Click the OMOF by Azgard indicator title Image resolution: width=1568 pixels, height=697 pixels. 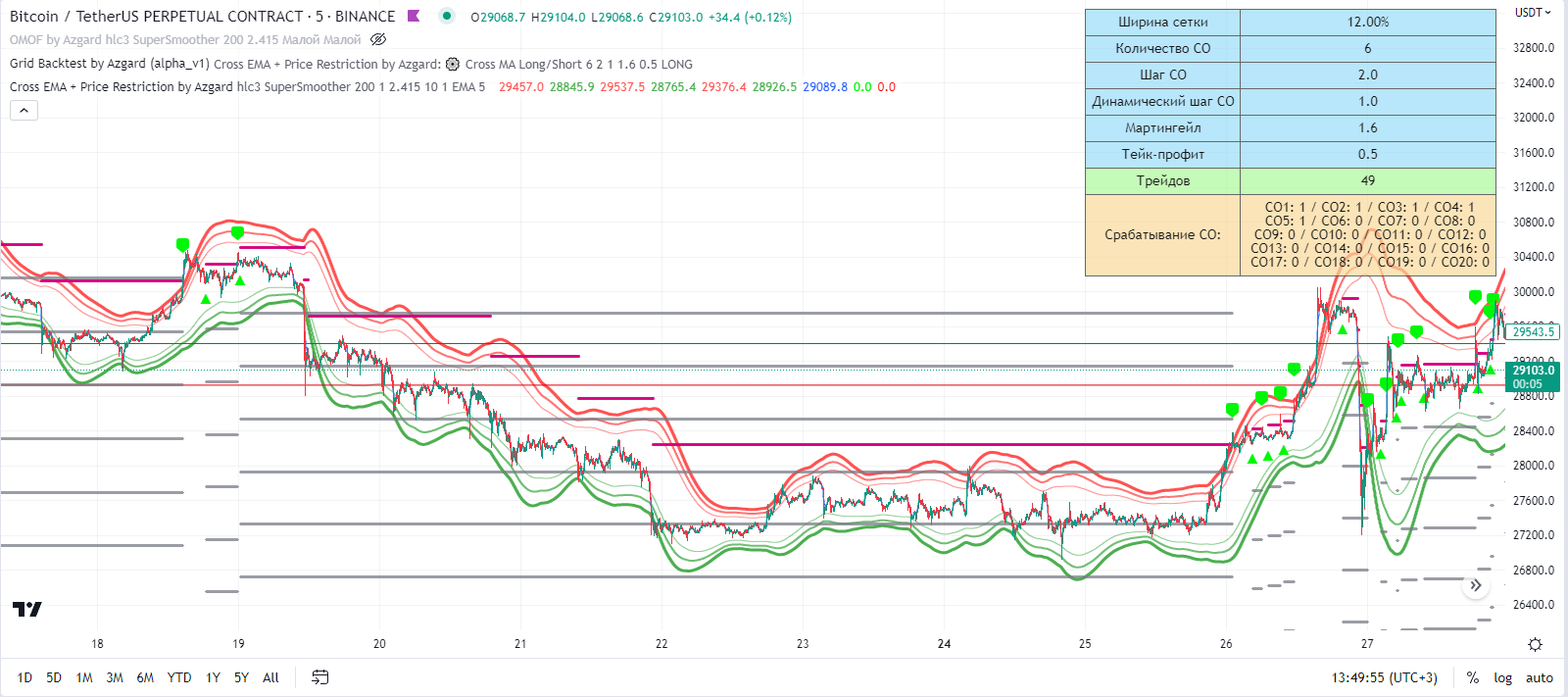click(185, 40)
